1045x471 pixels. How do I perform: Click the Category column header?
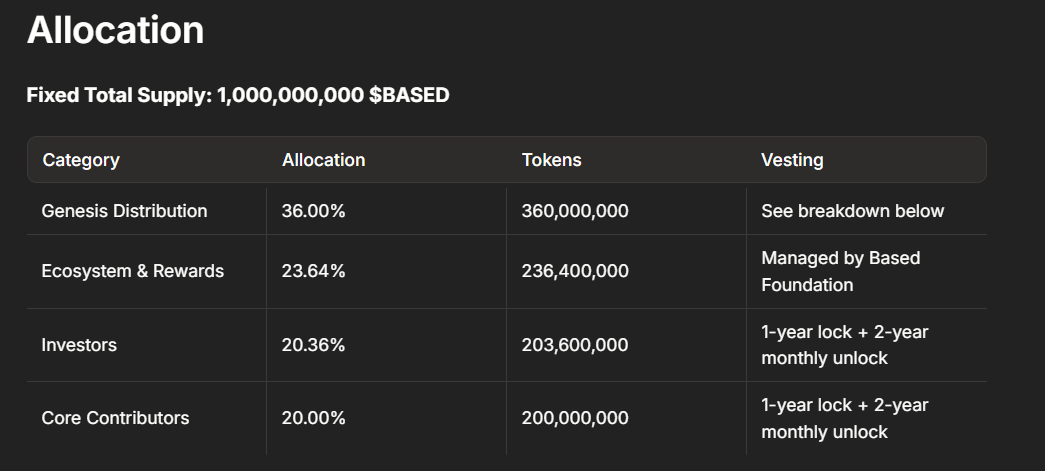(81, 160)
